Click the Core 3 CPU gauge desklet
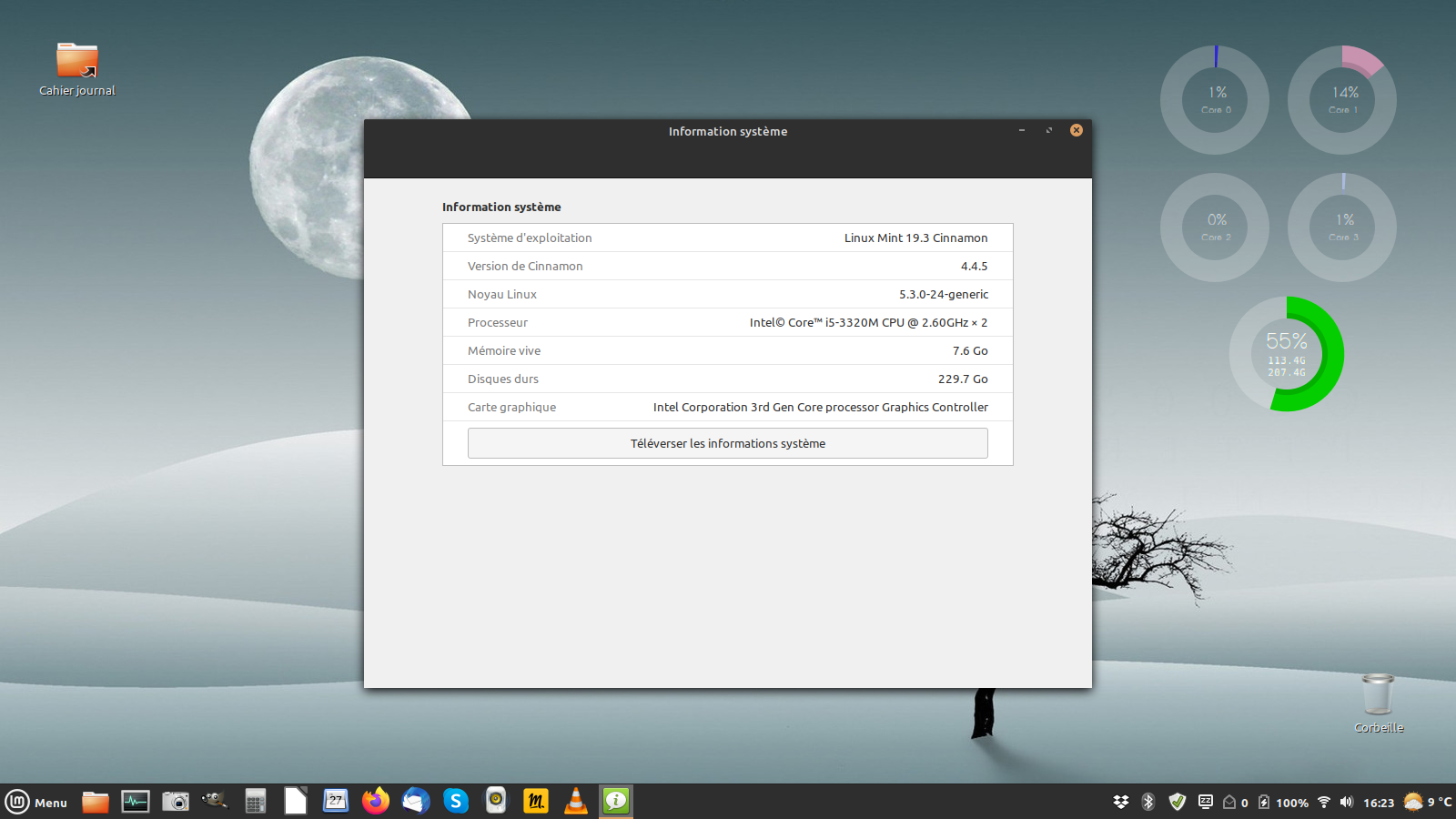Viewport: 1456px width, 819px height. pos(1342,227)
